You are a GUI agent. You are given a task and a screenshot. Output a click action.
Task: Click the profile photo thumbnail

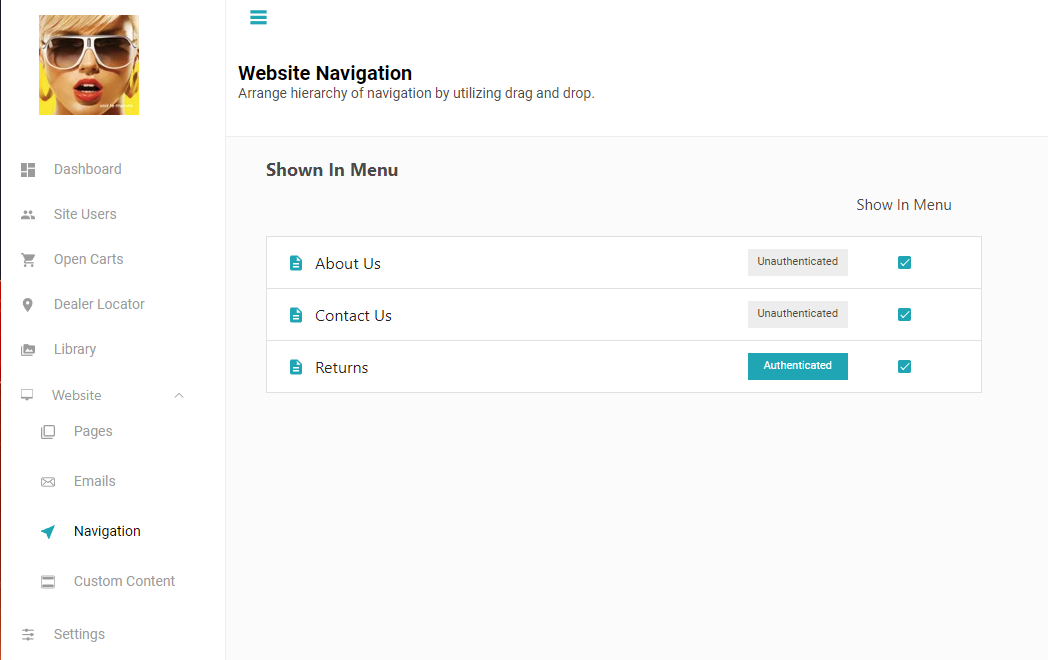[89, 65]
